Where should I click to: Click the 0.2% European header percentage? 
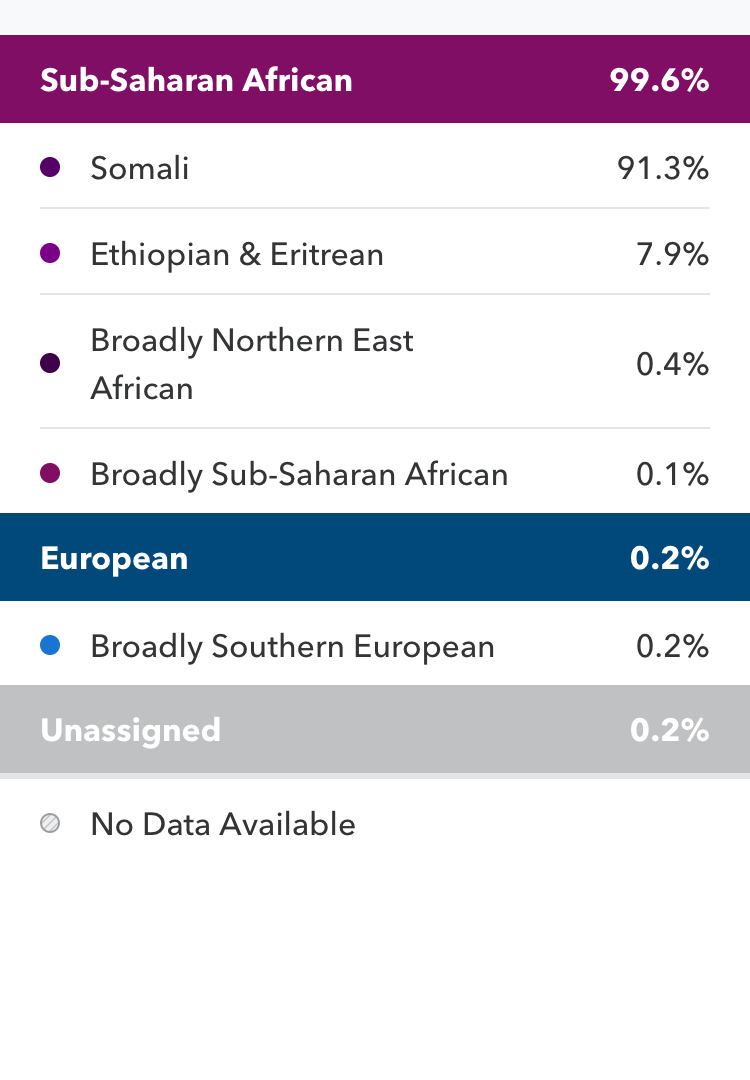coord(669,558)
